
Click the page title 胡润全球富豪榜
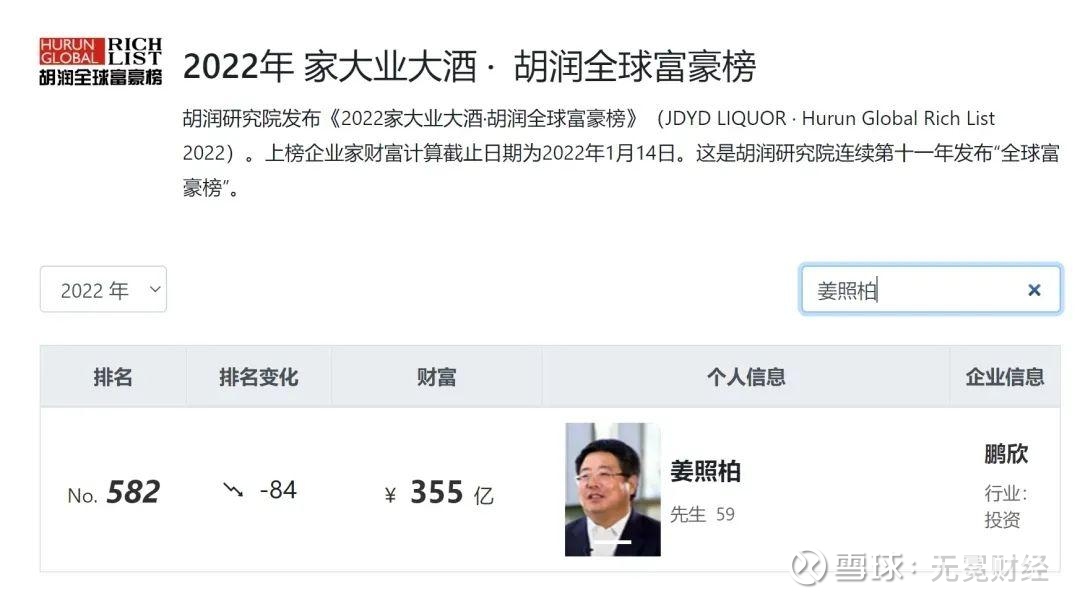tap(634, 67)
